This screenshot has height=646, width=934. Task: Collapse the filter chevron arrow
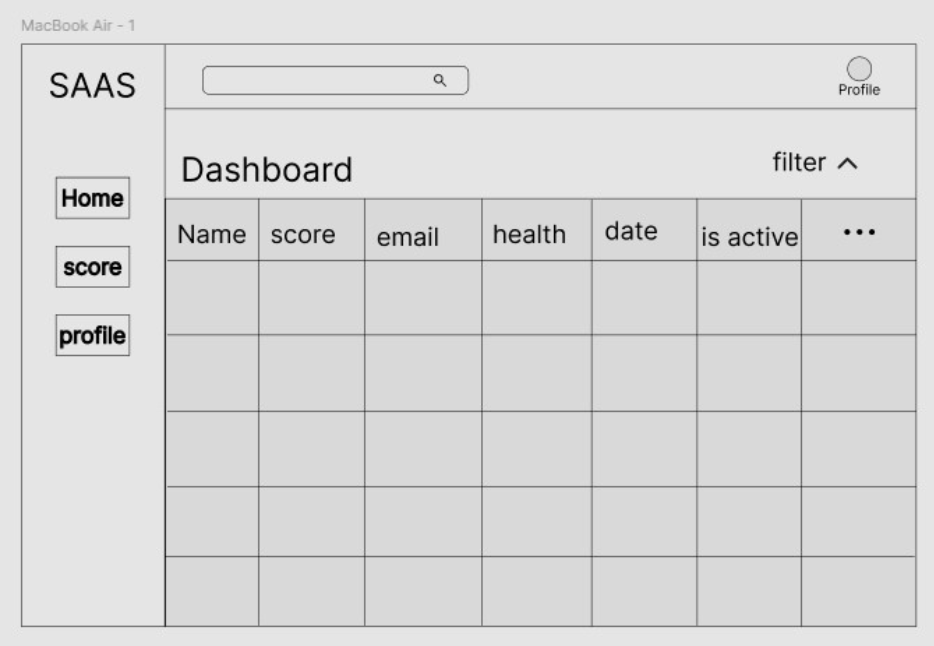pos(847,163)
